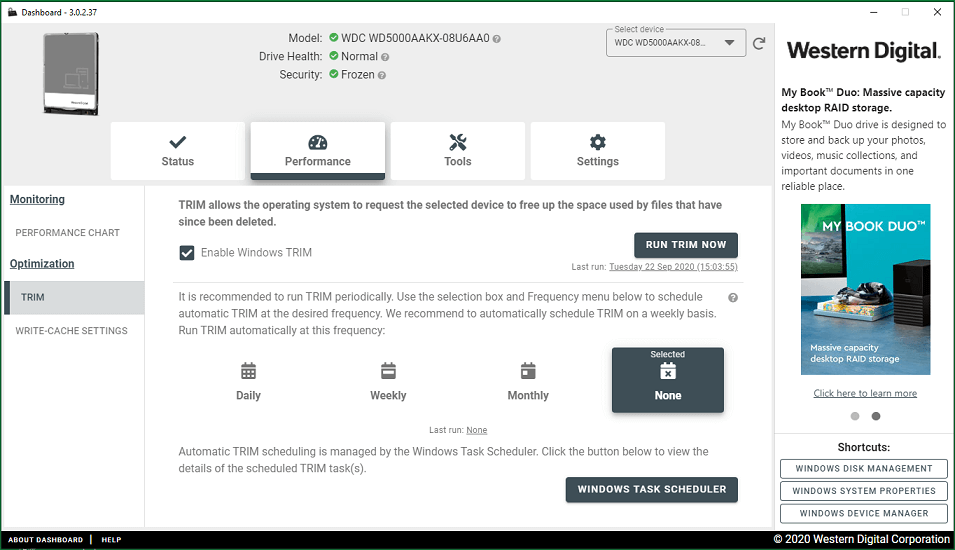
Task: Click the Western Digital logo
Action: 864,51
